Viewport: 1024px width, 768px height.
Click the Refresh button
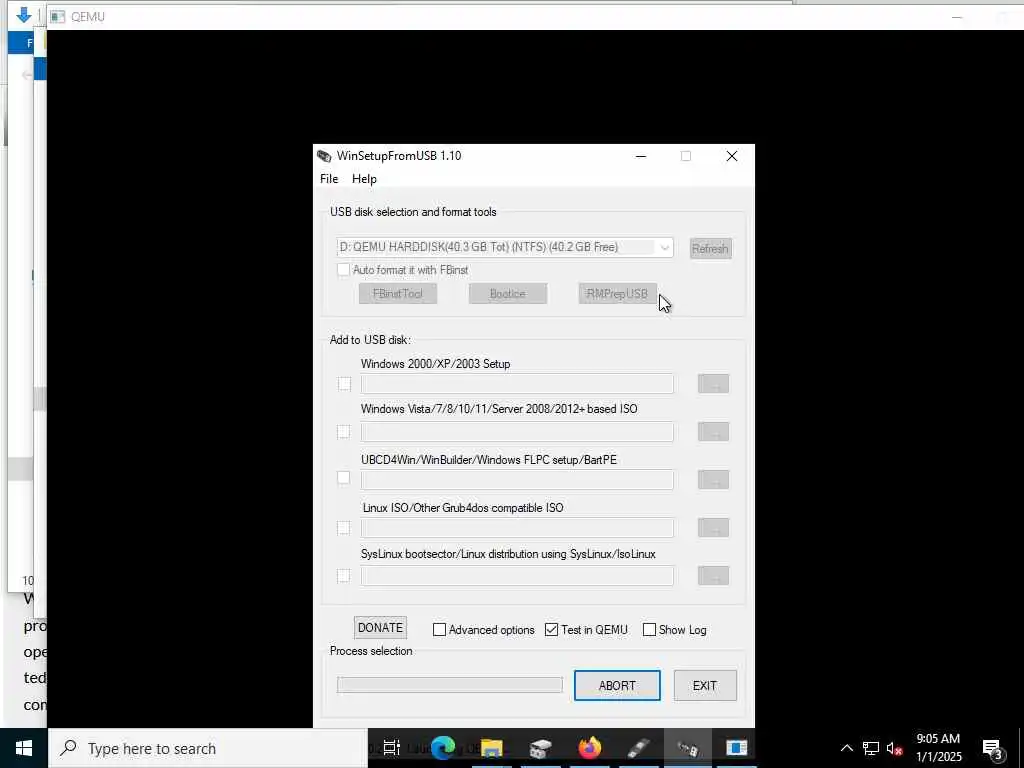pyautogui.click(x=710, y=248)
